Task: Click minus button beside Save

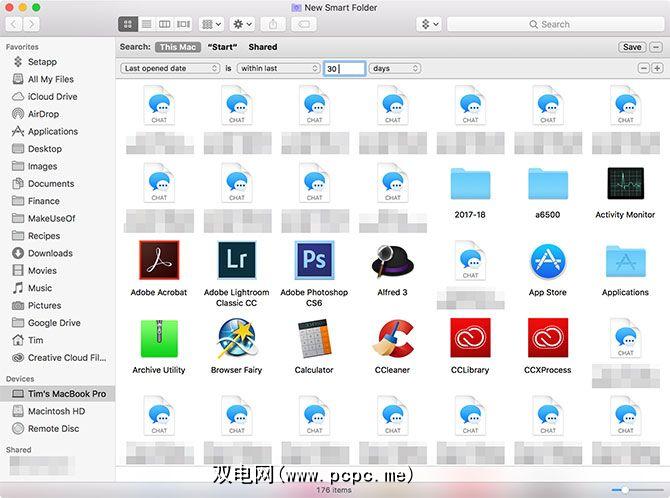Action: (656, 47)
